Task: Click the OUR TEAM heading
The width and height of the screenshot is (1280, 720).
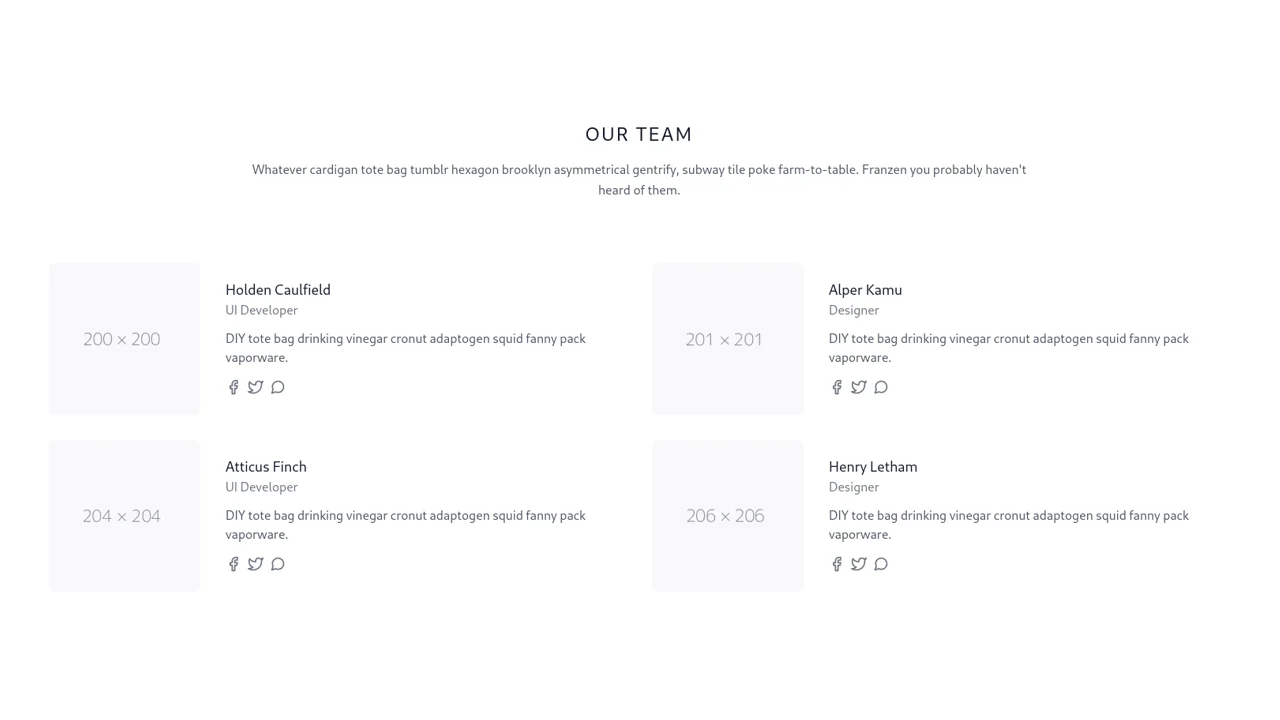Action: click(639, 134)
